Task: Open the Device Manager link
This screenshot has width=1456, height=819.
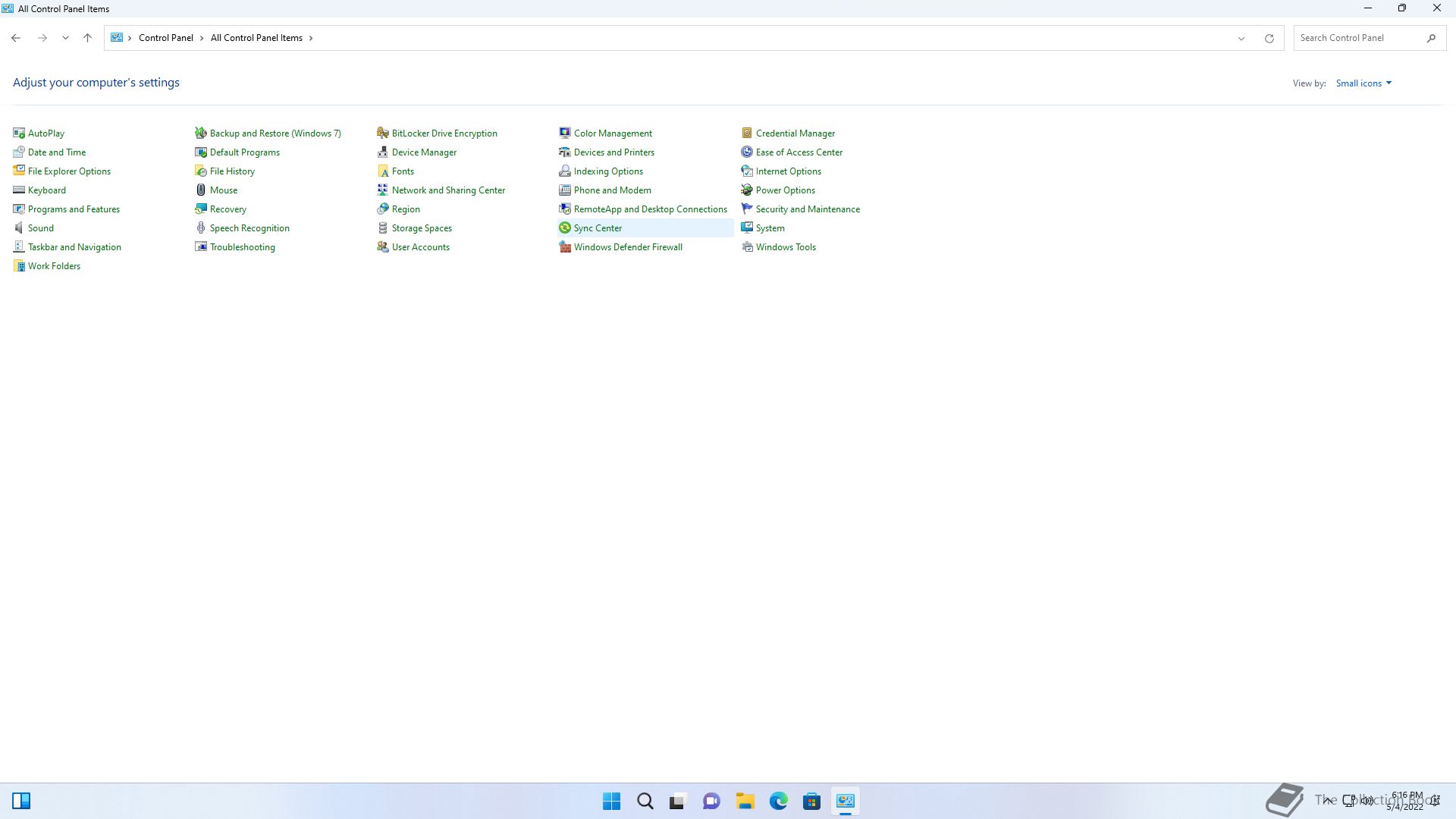Action: [x=424, y=152]
